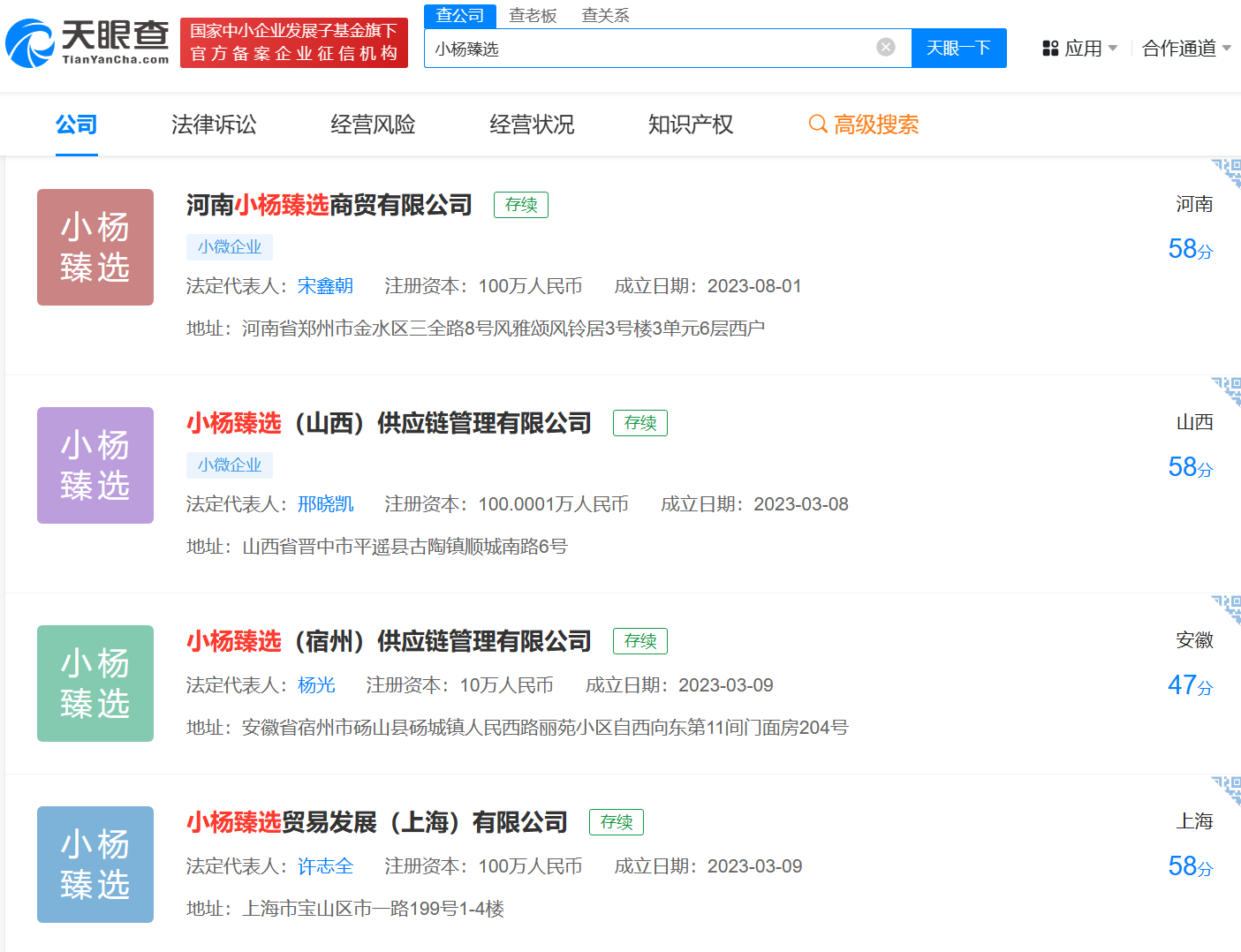
Task: Open 河南小杨臻选商贸有限公司 company page
Action: 329,205
